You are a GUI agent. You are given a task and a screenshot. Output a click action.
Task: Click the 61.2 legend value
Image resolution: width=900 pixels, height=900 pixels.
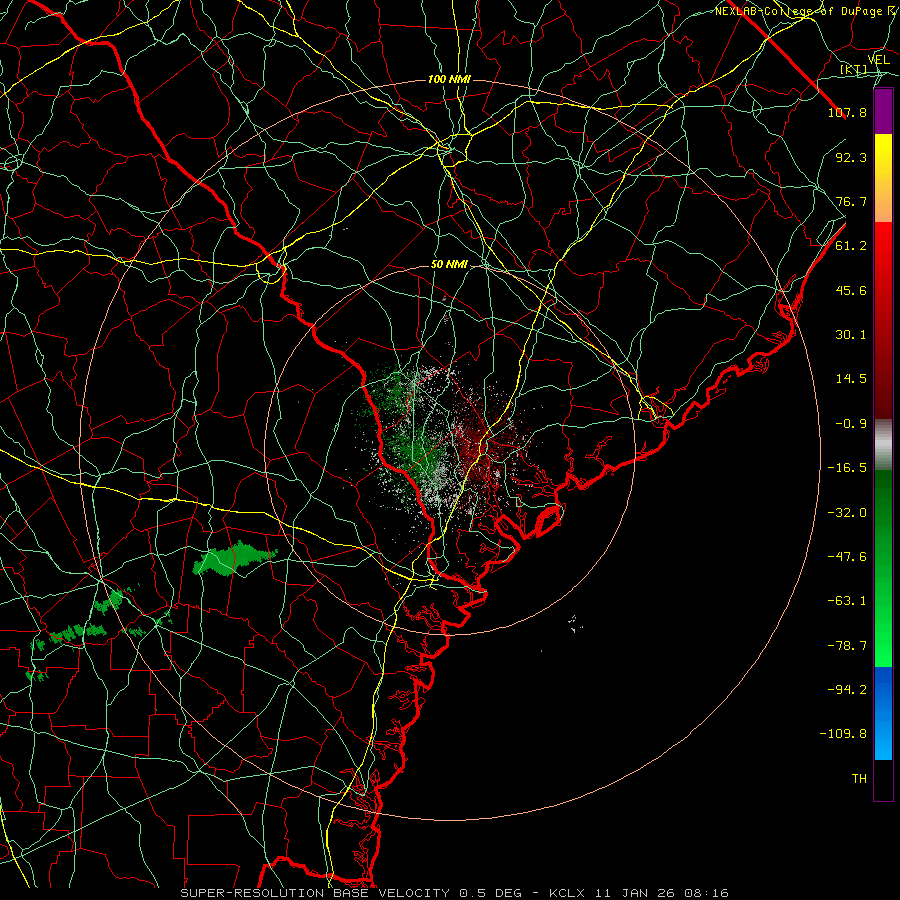(851, 246)
